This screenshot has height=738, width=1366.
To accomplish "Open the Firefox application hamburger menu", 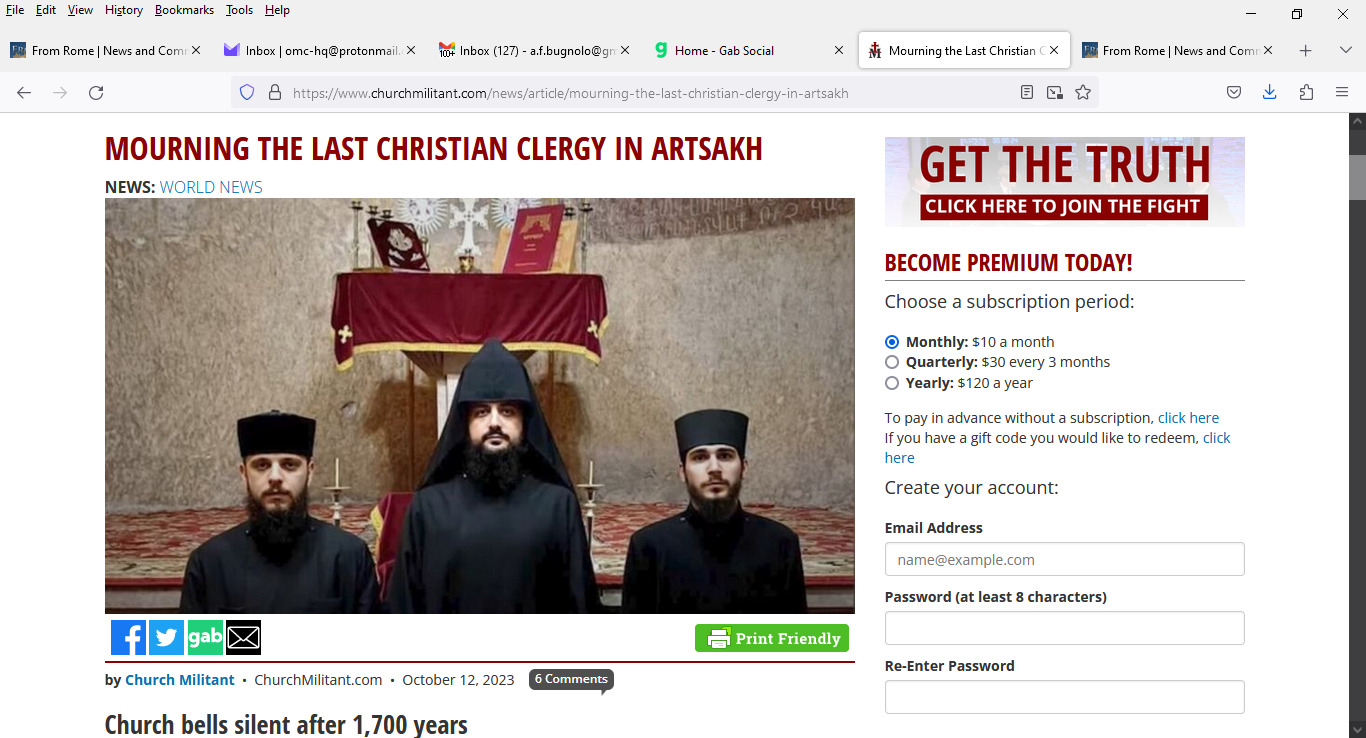I will (1342, 93).
